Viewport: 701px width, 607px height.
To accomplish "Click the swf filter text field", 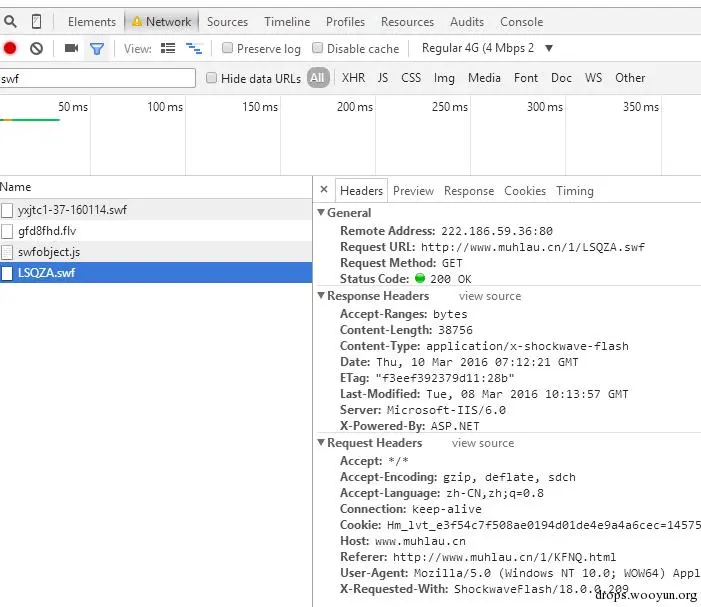I will tap(97, 78).
